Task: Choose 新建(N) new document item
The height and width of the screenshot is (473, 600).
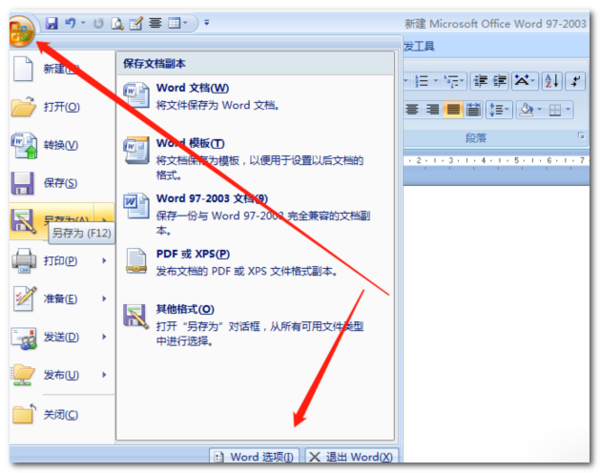Action: (x=62, y=69)
